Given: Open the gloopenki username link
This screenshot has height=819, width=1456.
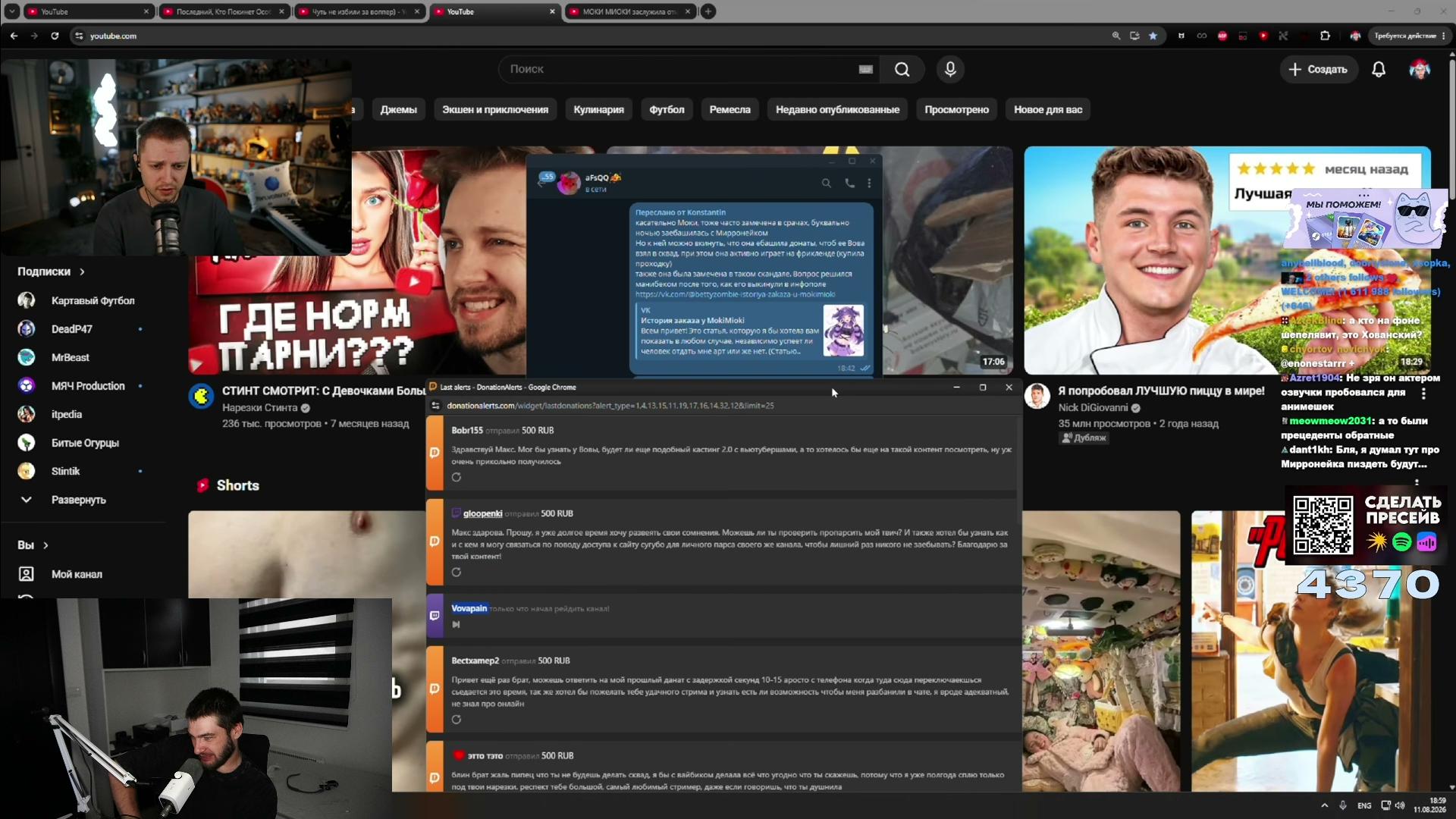Looking at the screenshot, I should coord(482,513).
